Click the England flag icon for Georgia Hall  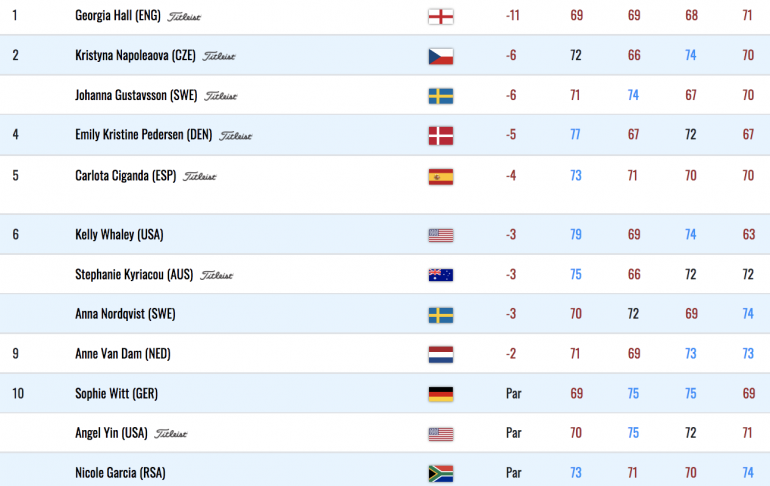click(x=440, y=17)
